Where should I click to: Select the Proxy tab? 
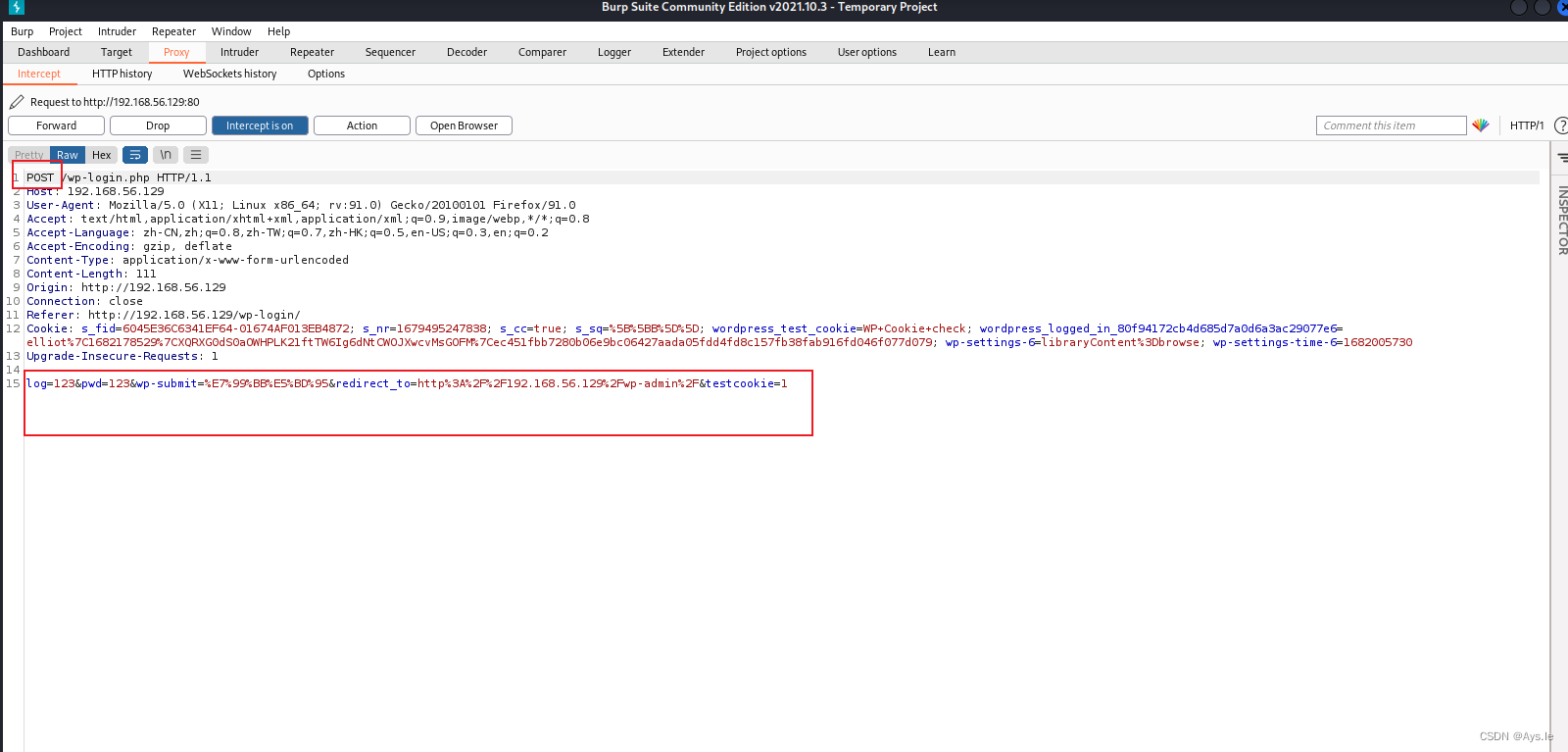pos(176,52)
